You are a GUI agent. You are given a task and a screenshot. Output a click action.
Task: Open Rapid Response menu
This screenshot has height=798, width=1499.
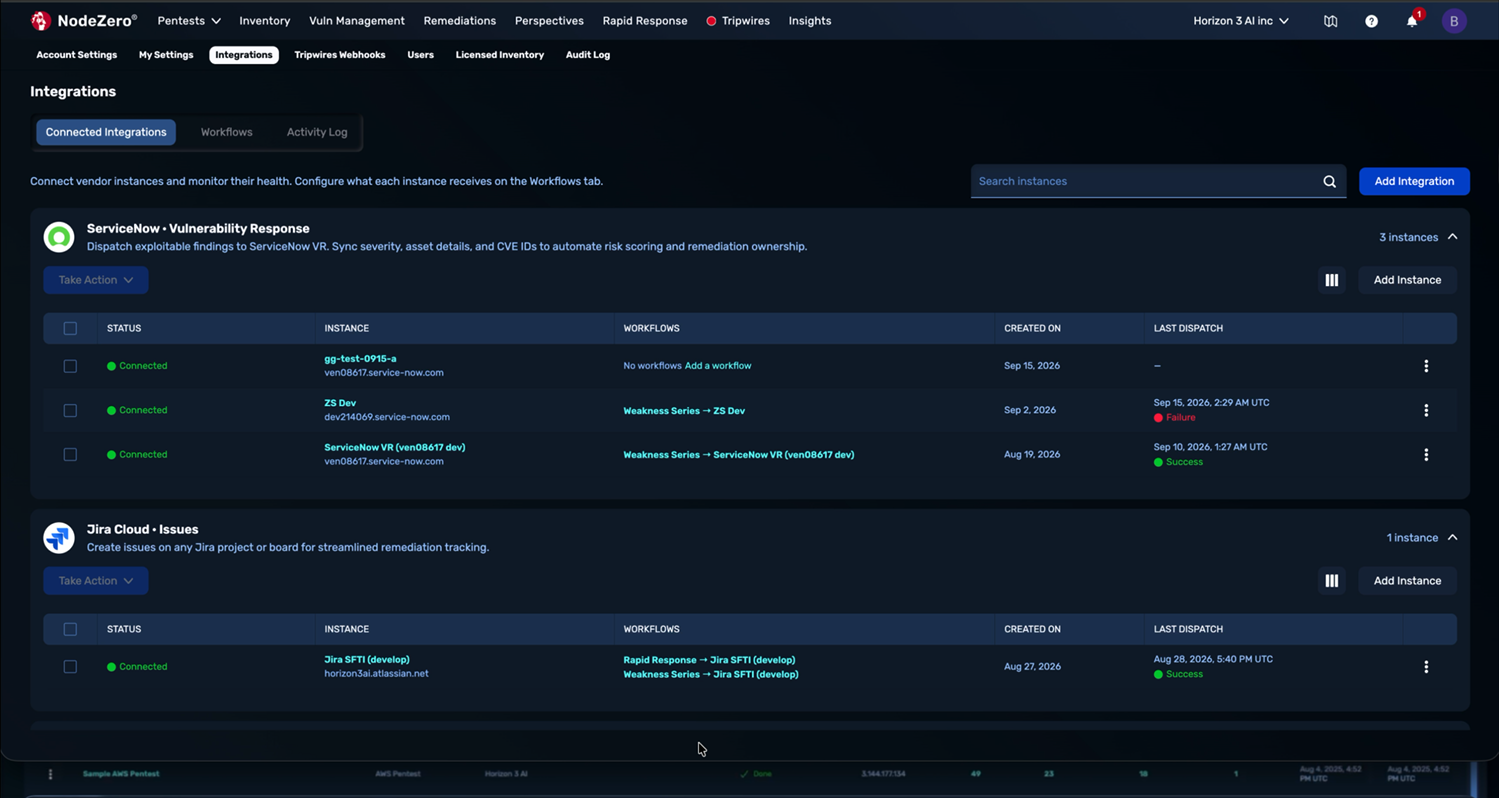[x=645, y=21]
